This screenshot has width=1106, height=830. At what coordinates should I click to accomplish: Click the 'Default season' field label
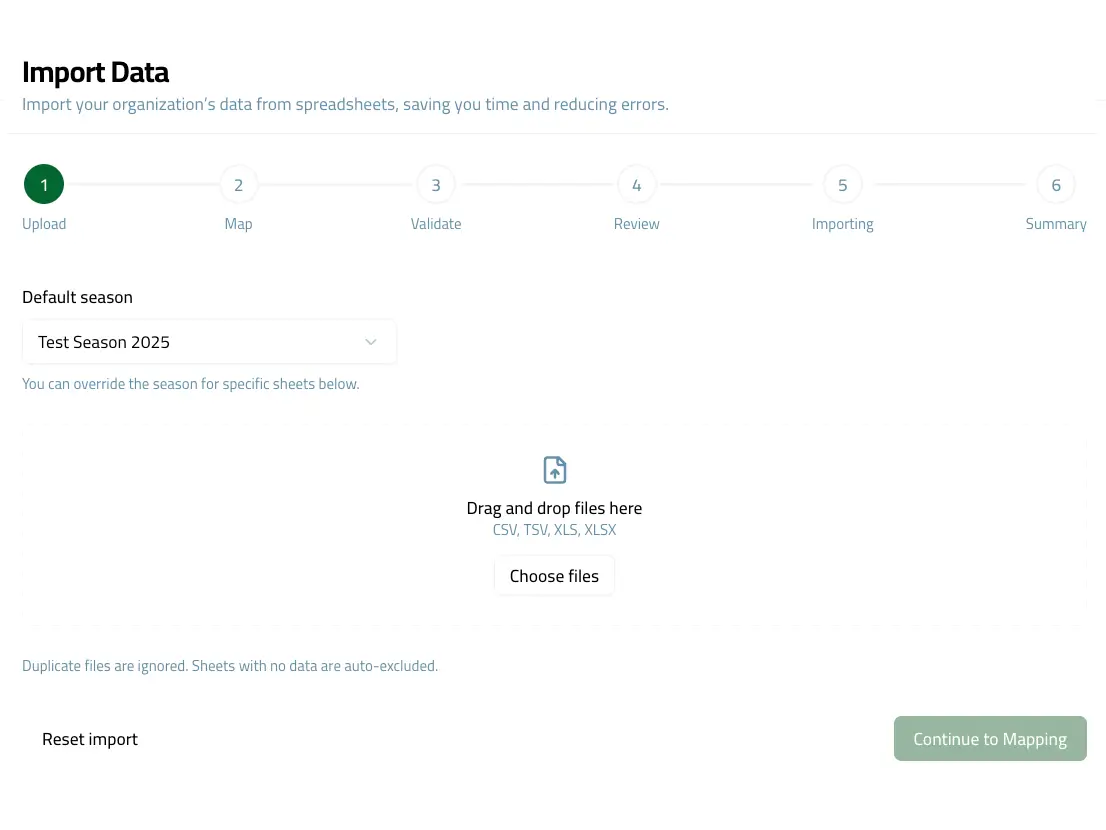(x=77, y=297)
